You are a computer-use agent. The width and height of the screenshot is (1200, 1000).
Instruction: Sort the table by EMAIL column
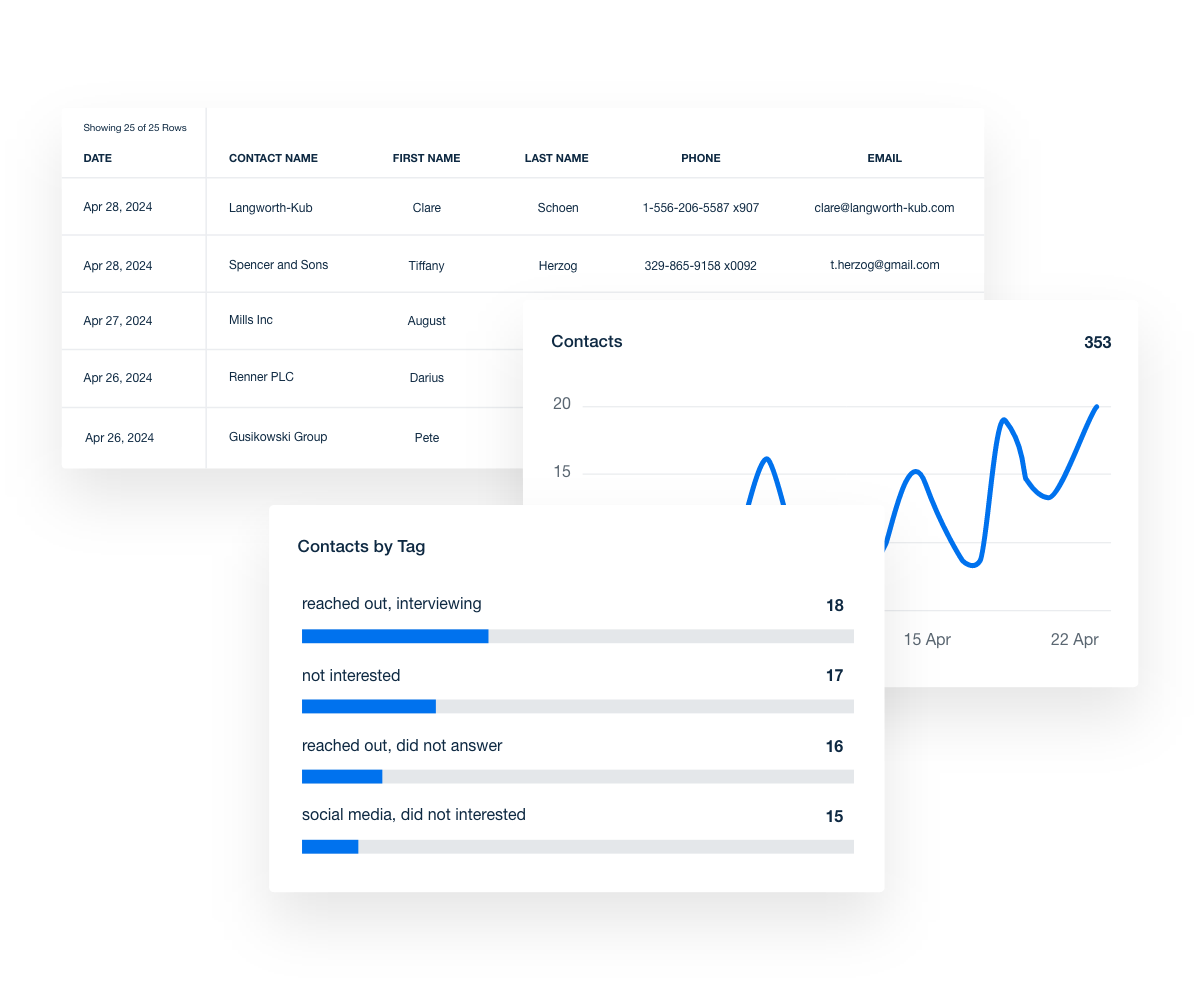tap(884, 158)
